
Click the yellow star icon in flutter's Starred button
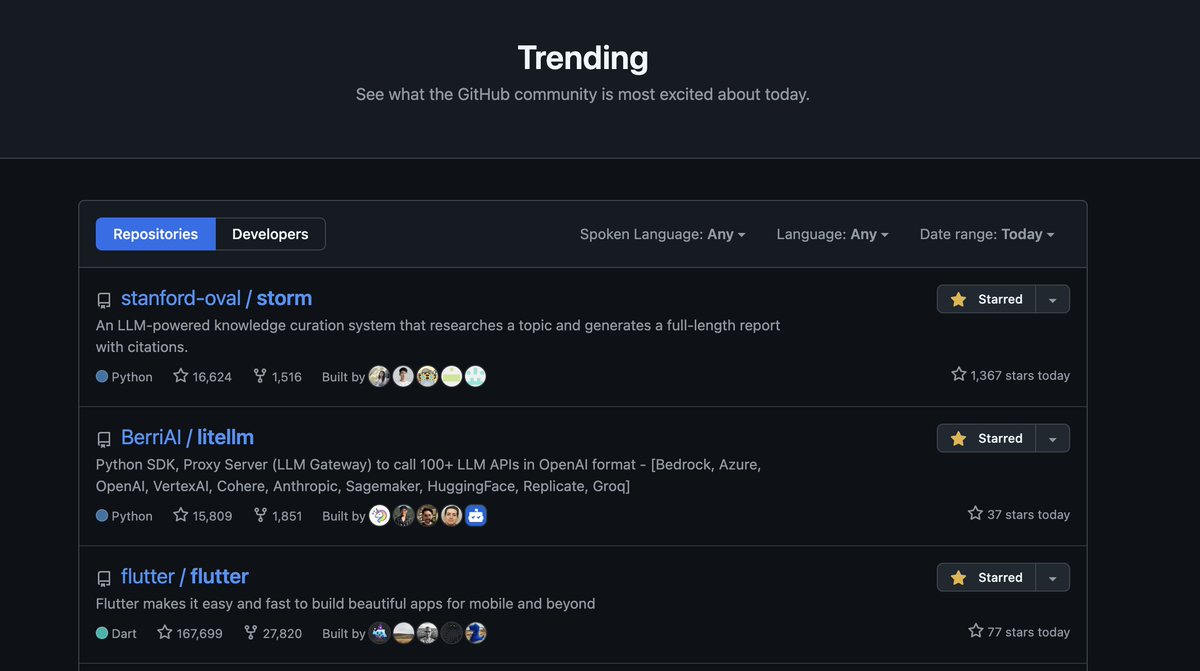point(958,577)
